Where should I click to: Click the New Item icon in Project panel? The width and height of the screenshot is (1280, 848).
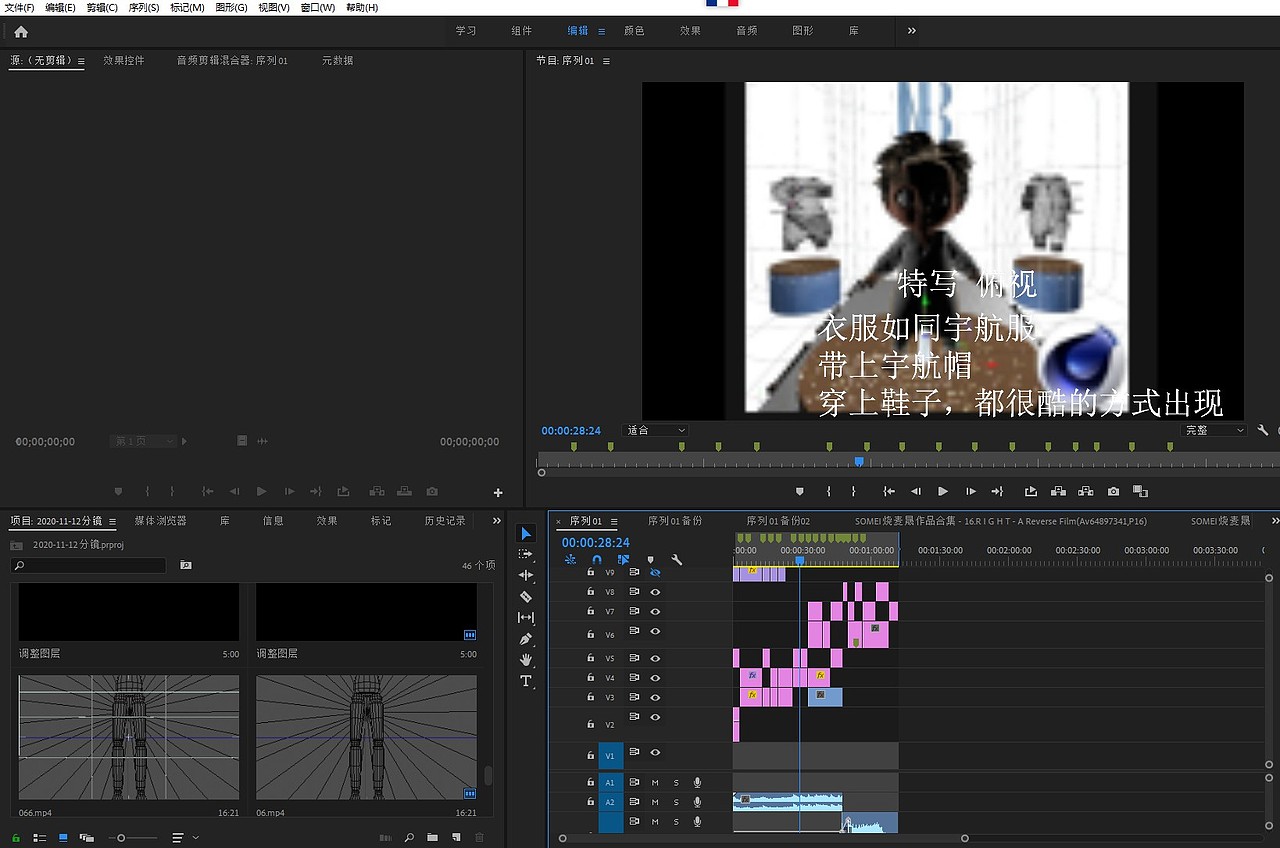tap(456, 837)
